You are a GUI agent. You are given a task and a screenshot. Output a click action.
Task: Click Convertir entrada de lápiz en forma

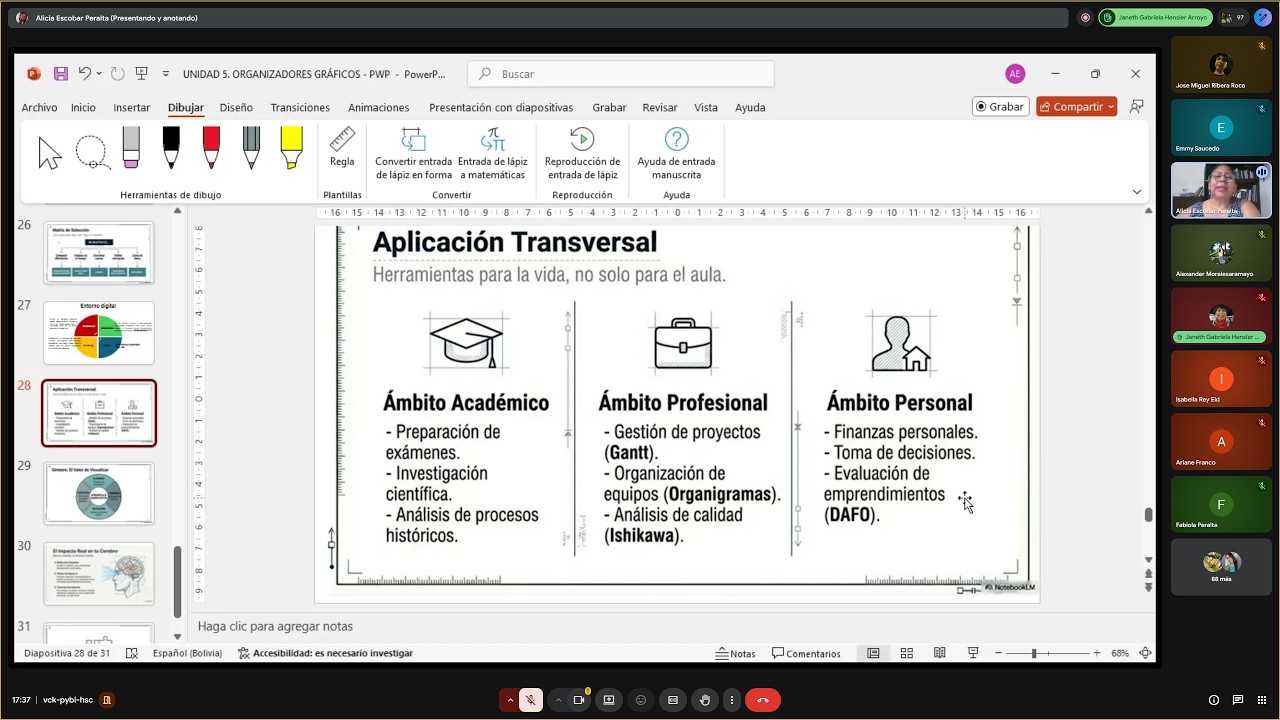click(x=414, y=154)
